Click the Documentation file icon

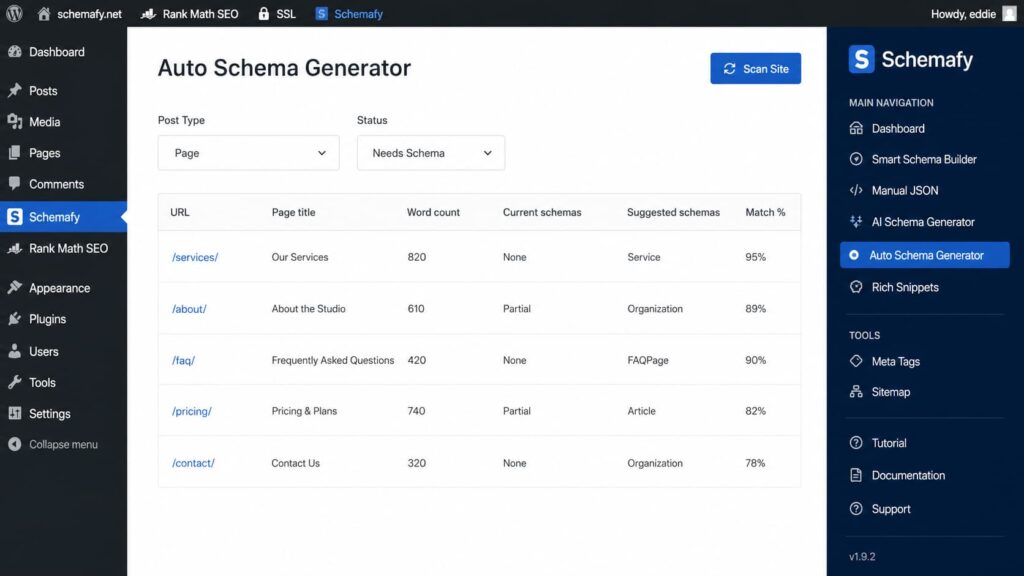pos(856,475)
